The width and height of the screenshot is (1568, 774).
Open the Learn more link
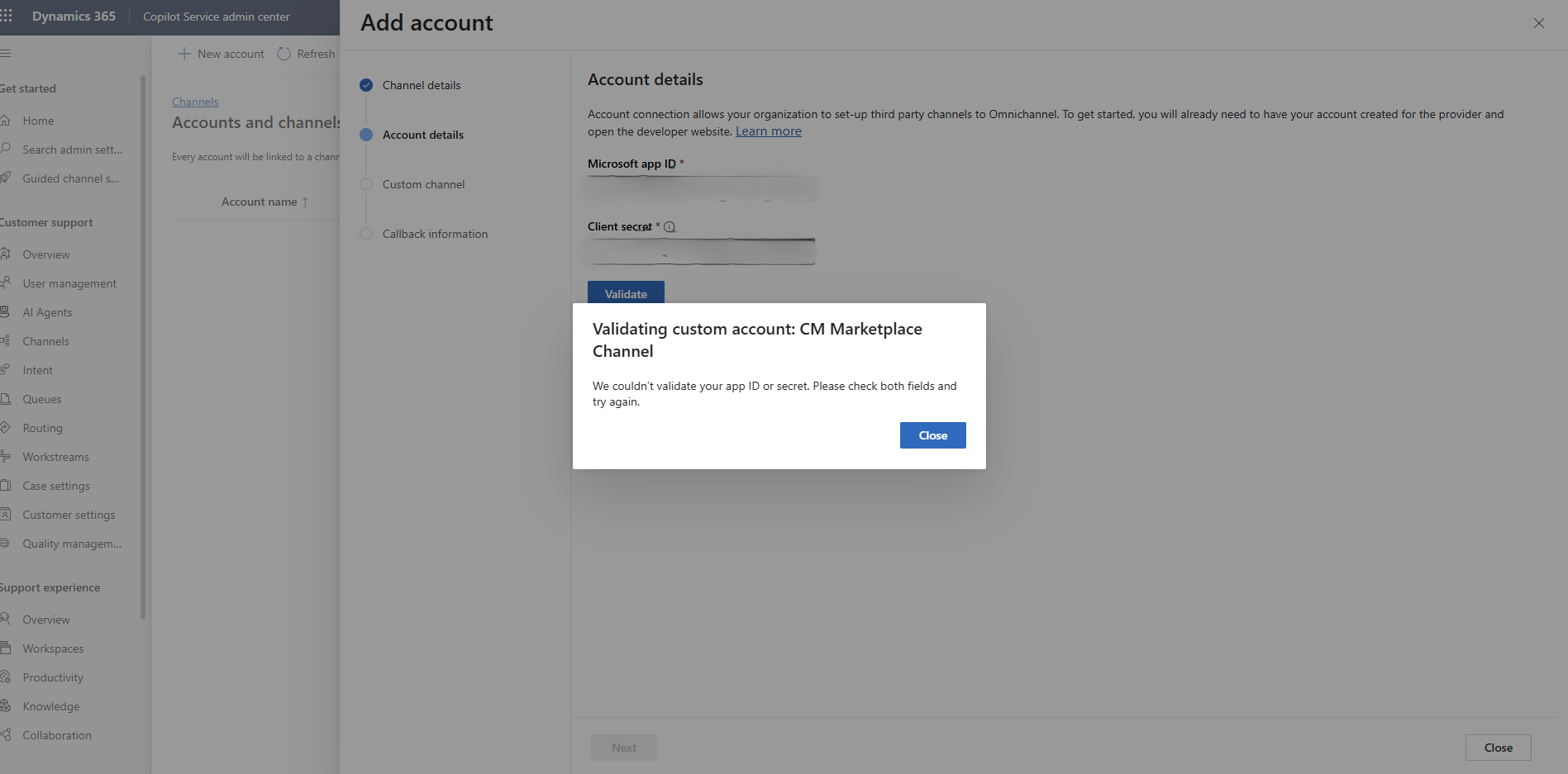click(769, 131)
